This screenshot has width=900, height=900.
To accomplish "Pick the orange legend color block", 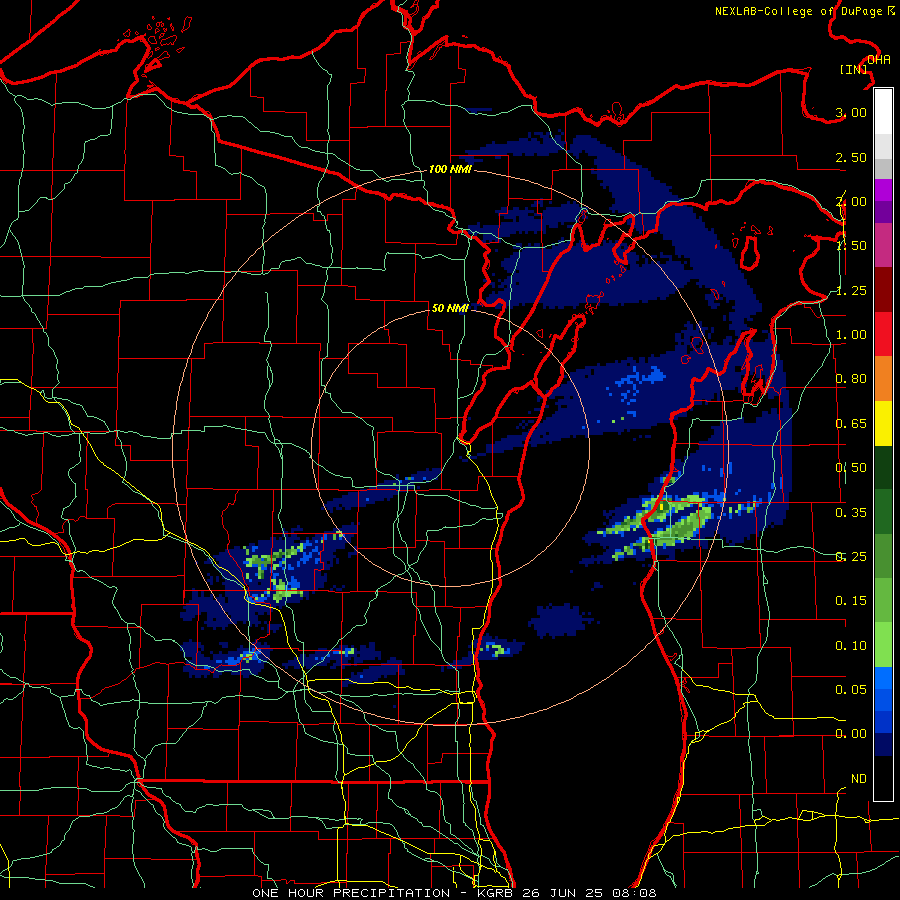I will (883, 378).
